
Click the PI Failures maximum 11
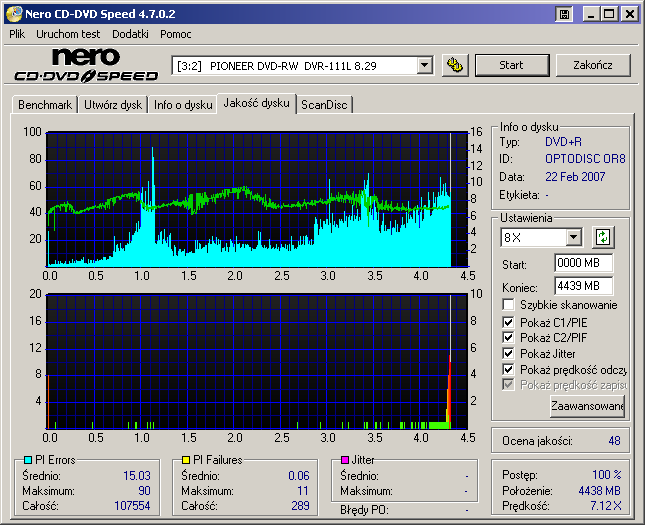tap(303, 491)
